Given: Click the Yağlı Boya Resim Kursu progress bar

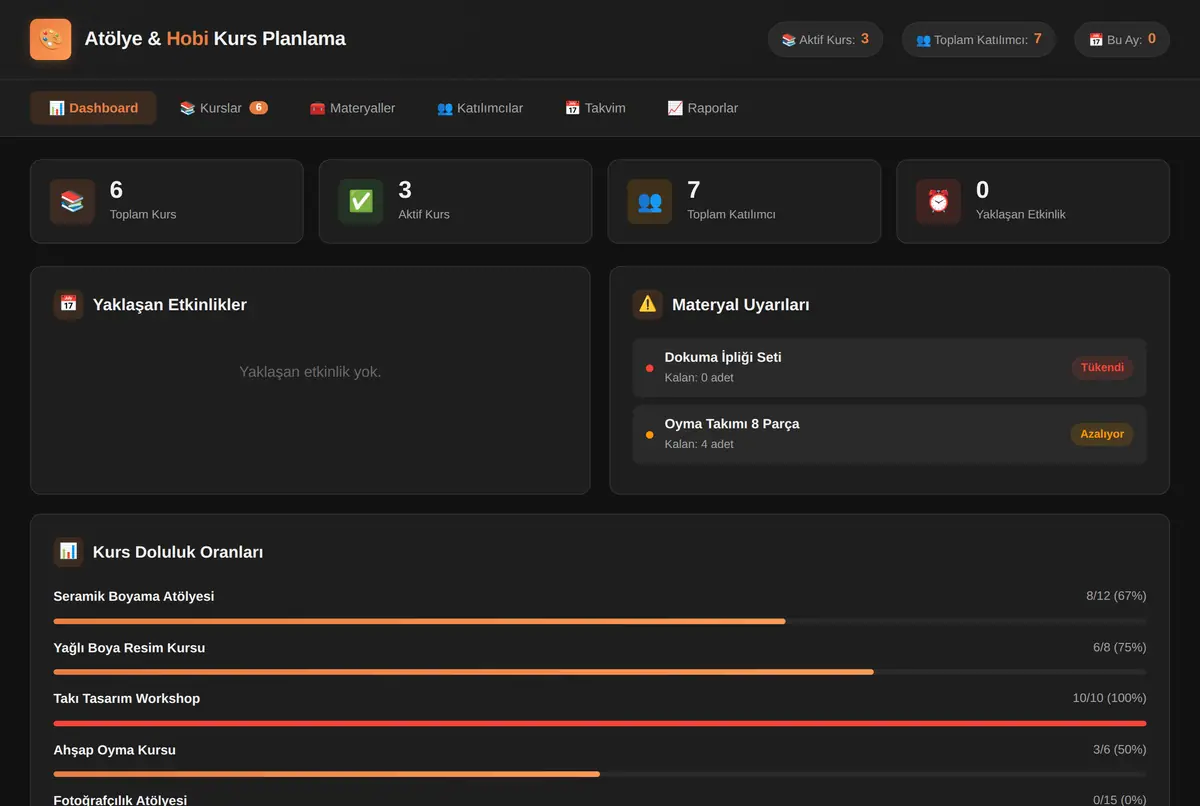Looking at the screenshot, I should click(x=600, y=672).
